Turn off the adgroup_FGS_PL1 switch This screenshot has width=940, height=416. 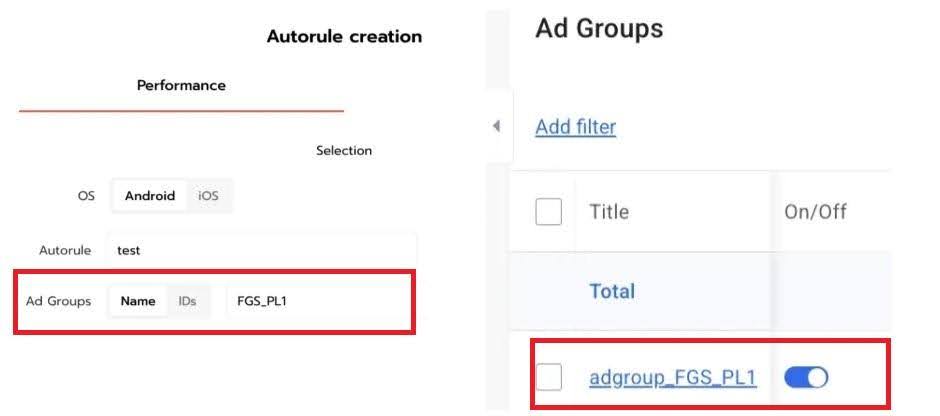(x=806, y=377)
